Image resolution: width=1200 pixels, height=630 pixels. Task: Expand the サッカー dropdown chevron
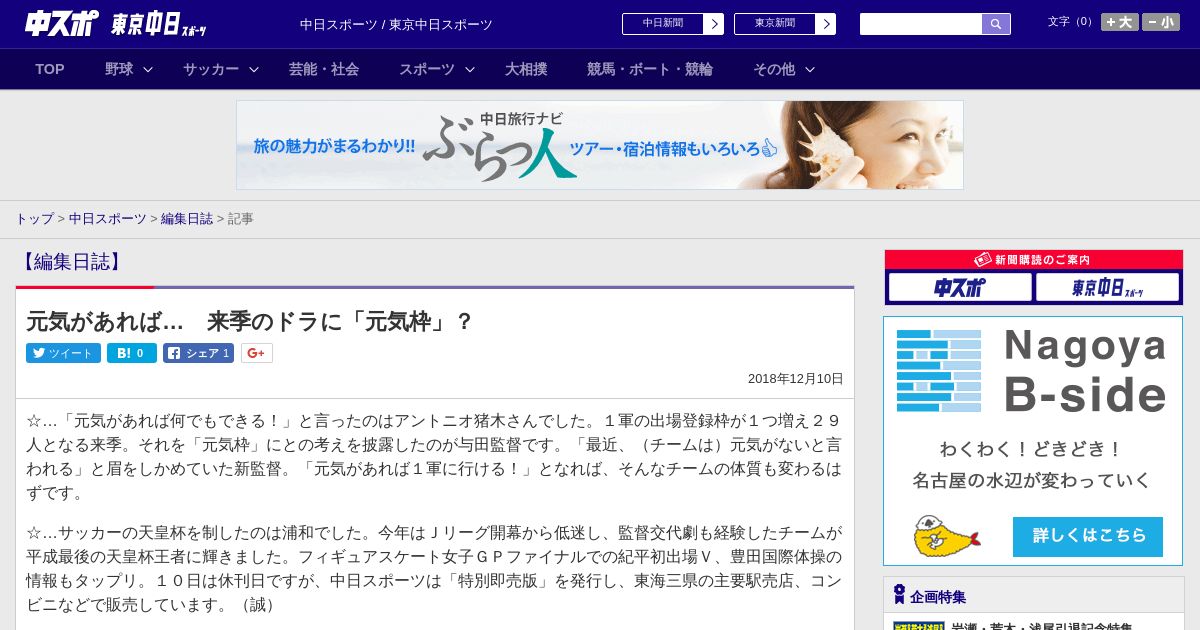pyautogui.click(x=254, y=69)
